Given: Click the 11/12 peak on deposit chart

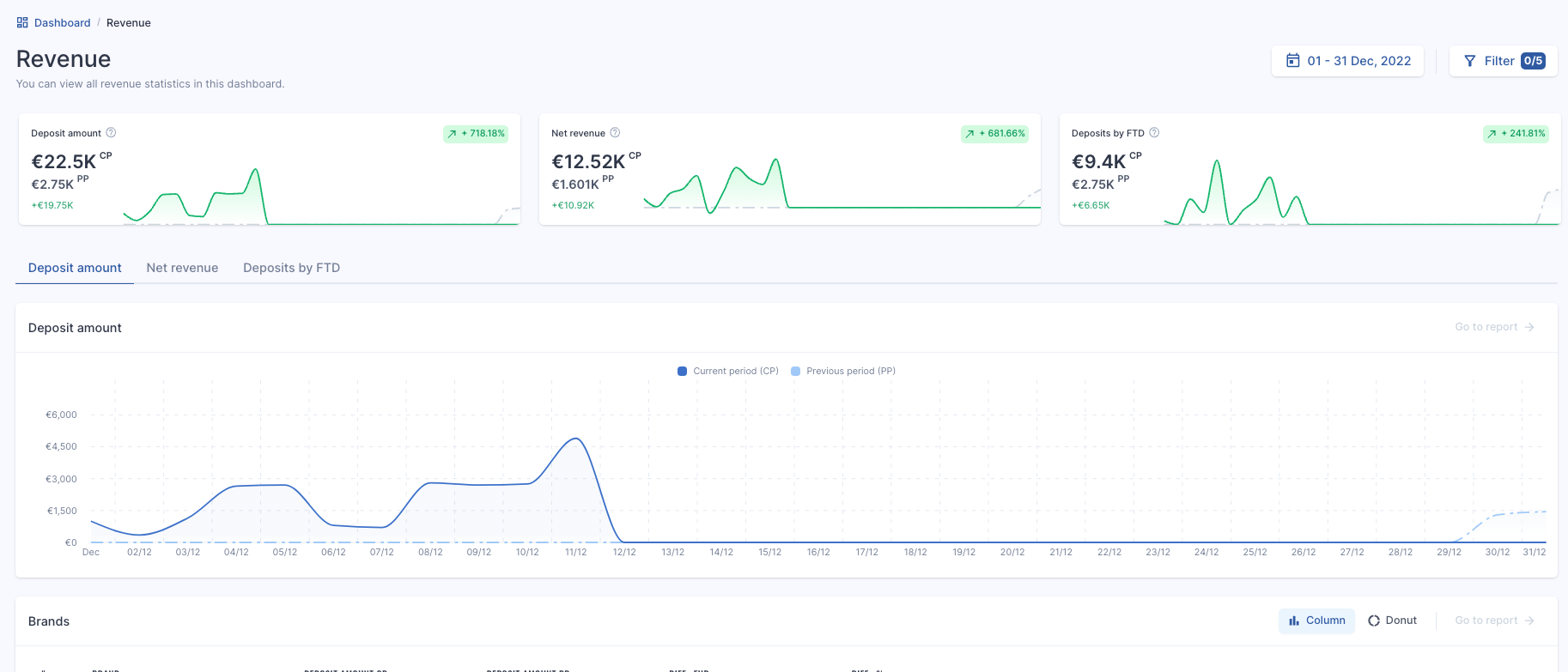Looking at the screenshot, I should click(577, 439).
